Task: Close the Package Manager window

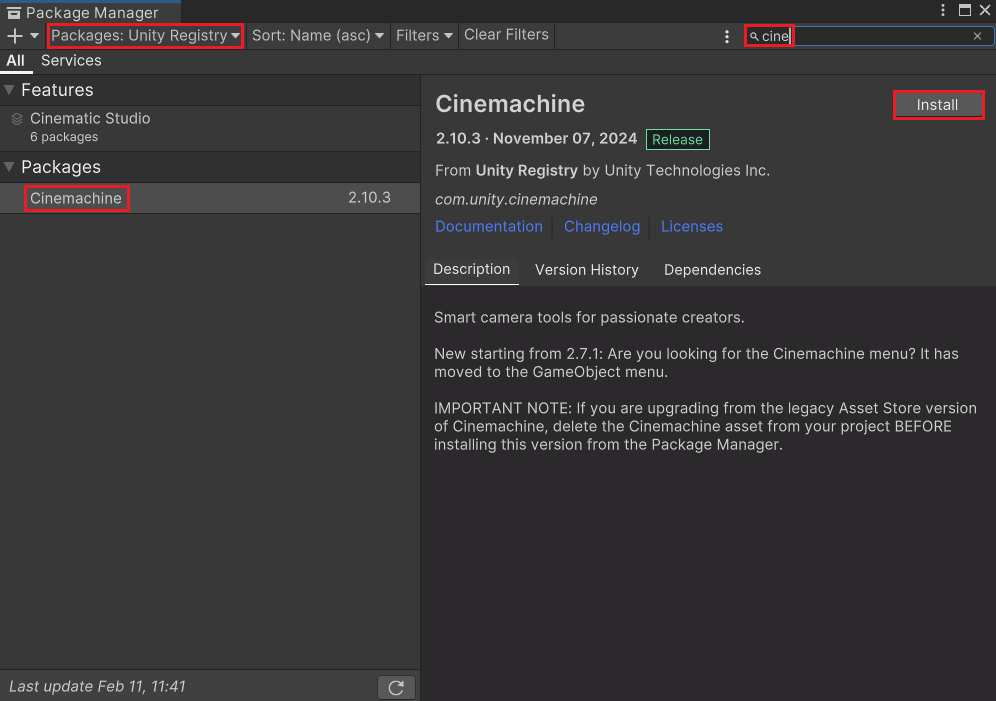Action: pyautogui.click(x=985, y=10)
